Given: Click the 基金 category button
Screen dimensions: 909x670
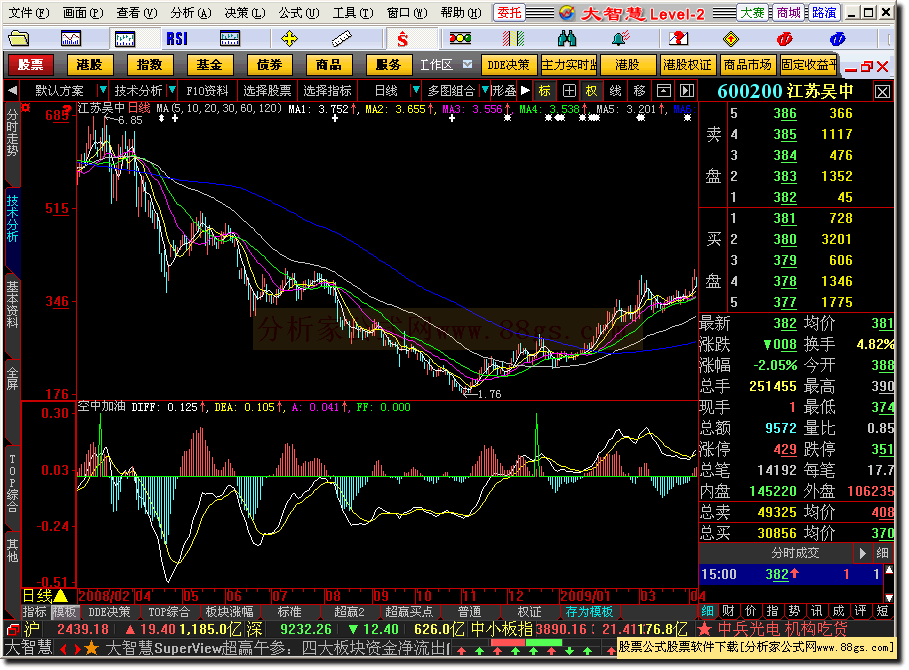Looking at the screenshot, I should 209,65.
